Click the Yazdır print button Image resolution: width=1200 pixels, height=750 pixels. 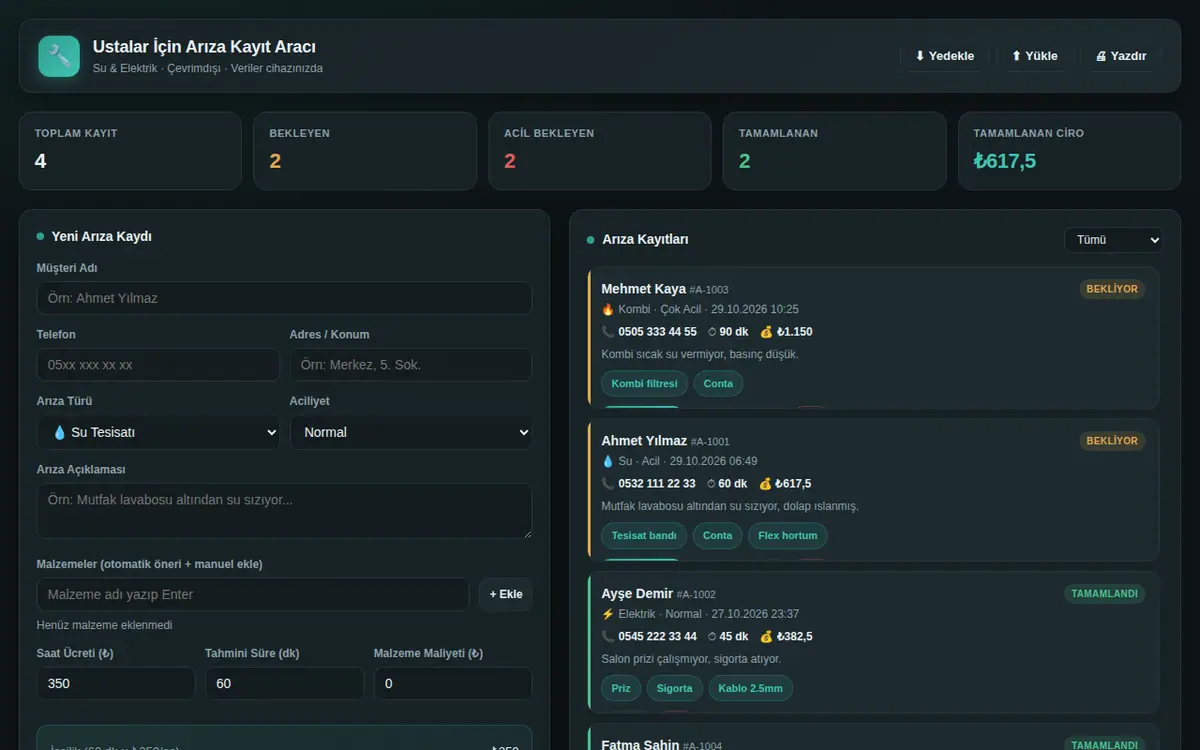pos(1121,56)
